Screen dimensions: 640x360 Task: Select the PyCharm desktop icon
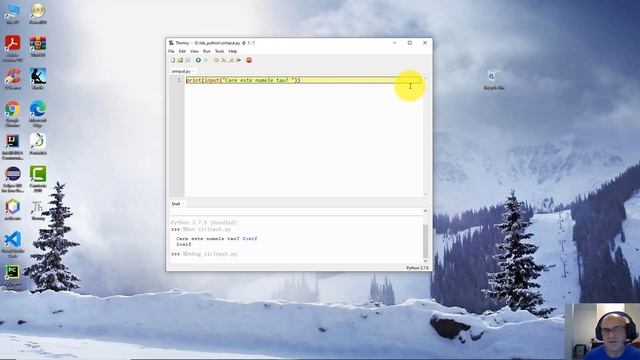[13, 276]
